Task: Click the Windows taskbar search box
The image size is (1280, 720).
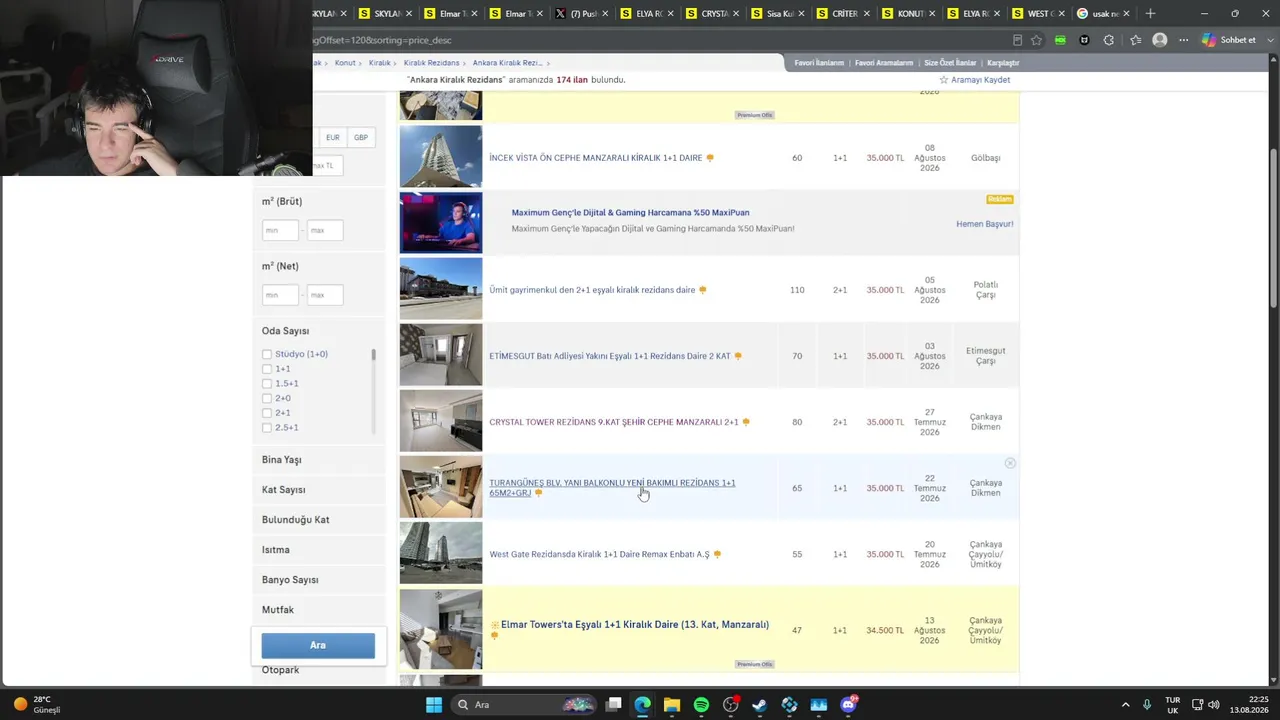Action: (x=523, y=705)
